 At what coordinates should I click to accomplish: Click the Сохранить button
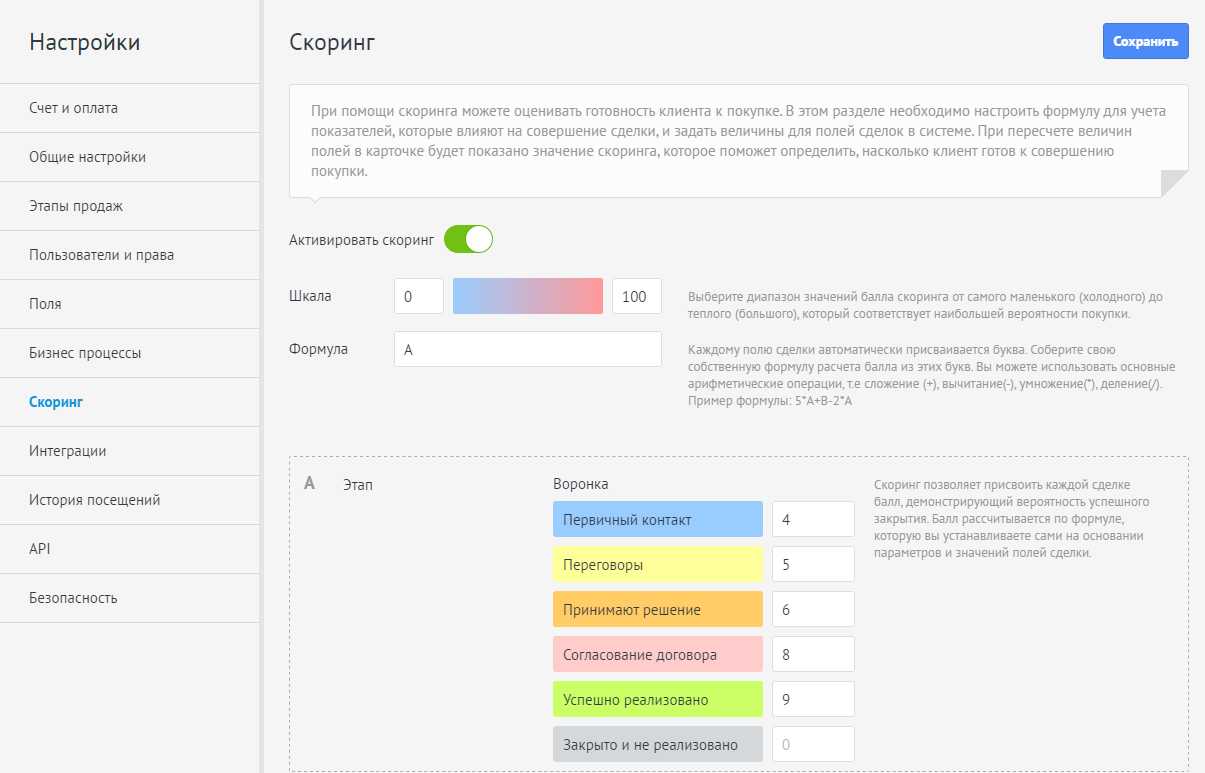coord(1145,42)
